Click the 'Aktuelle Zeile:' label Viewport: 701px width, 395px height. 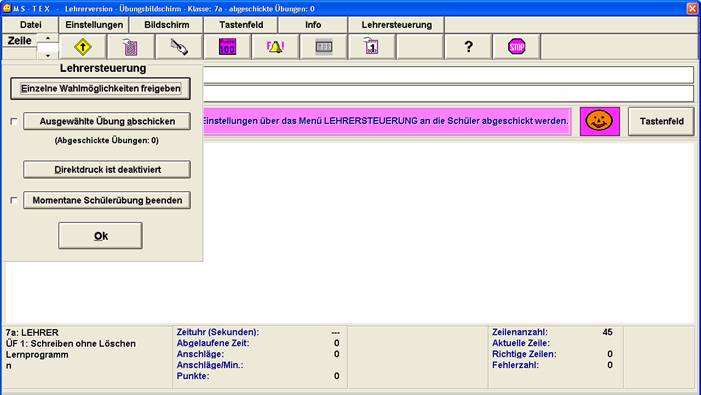[521, 343]
